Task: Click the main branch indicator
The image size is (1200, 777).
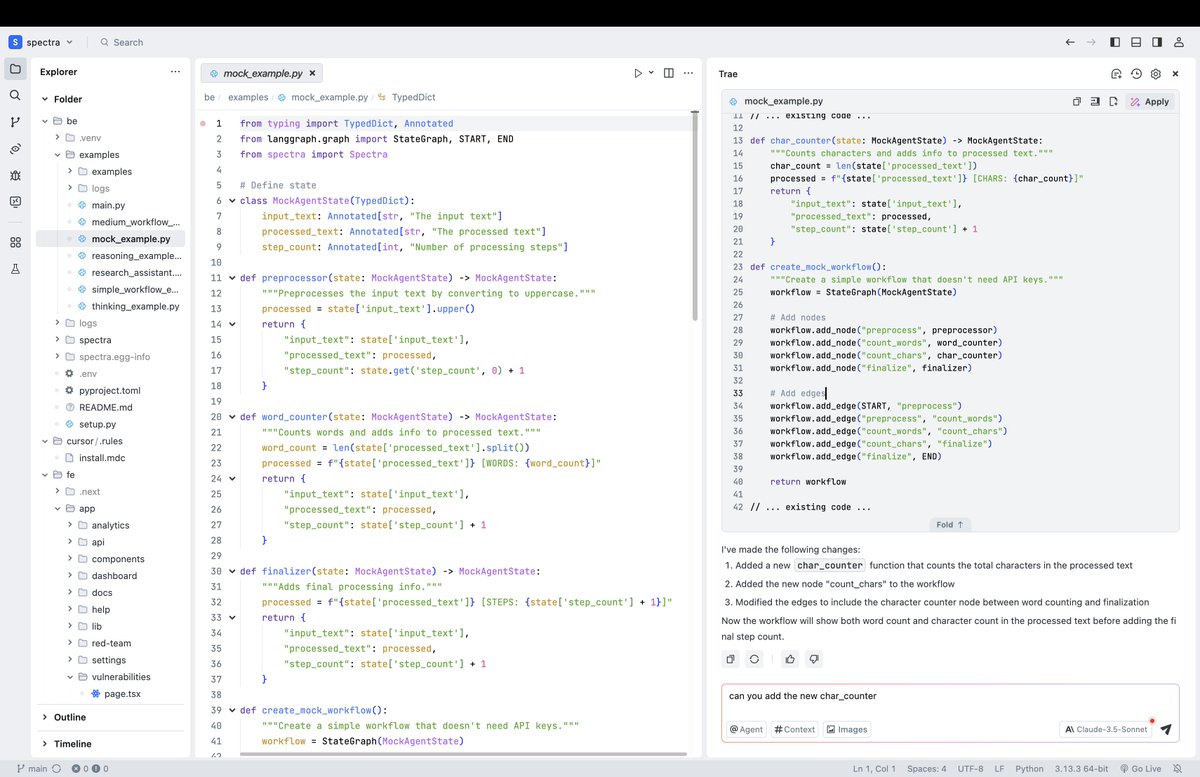Action: 31,769
